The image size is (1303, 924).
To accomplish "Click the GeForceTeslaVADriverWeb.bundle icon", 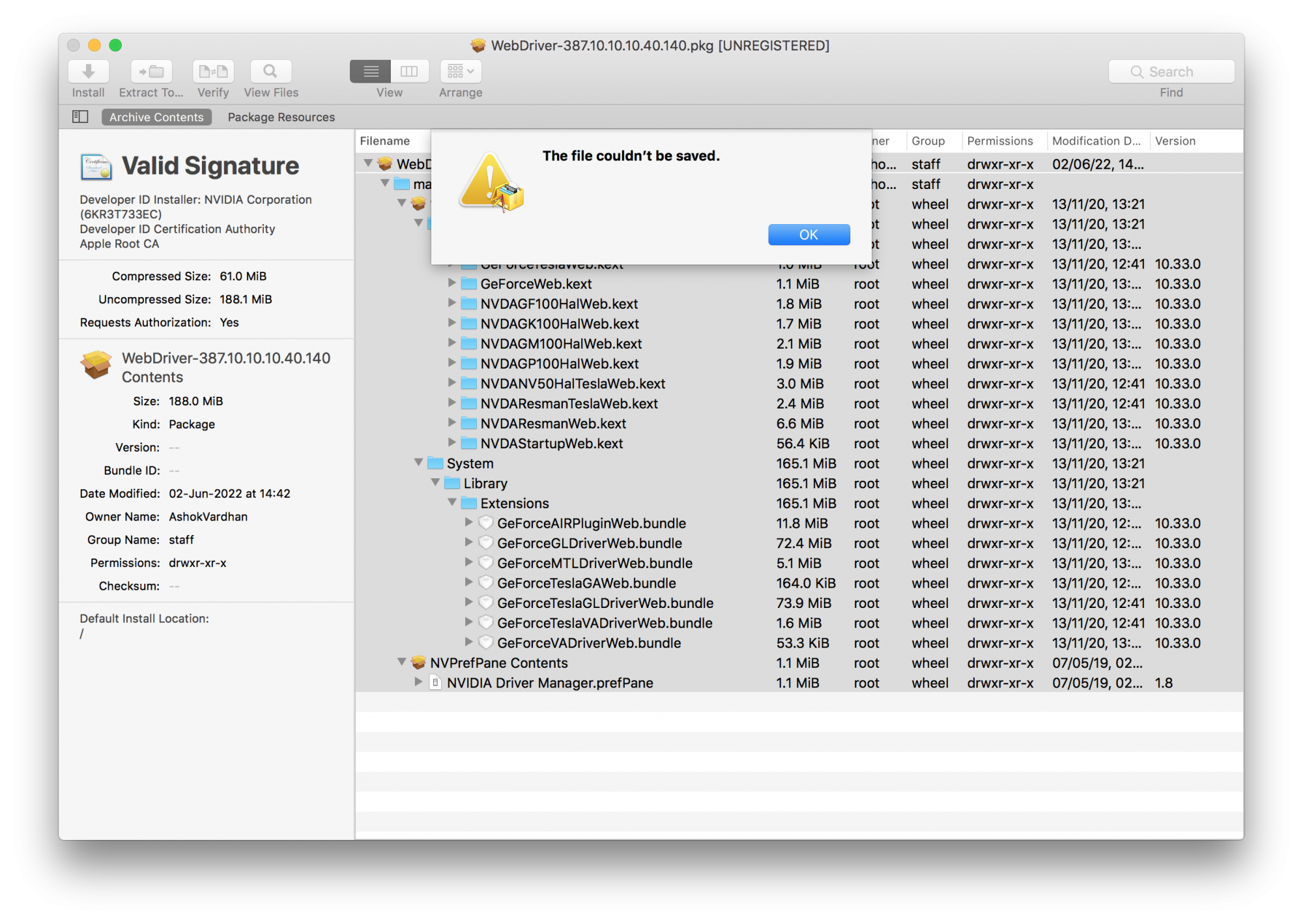I will [x=486, y=622].
